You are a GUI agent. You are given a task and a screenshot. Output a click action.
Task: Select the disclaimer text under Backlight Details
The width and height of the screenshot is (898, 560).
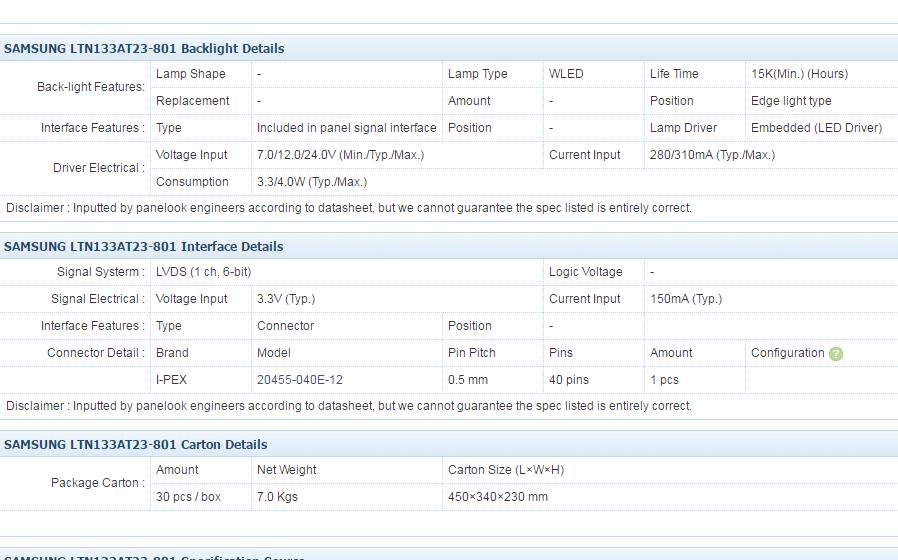(x=348, y=208)
